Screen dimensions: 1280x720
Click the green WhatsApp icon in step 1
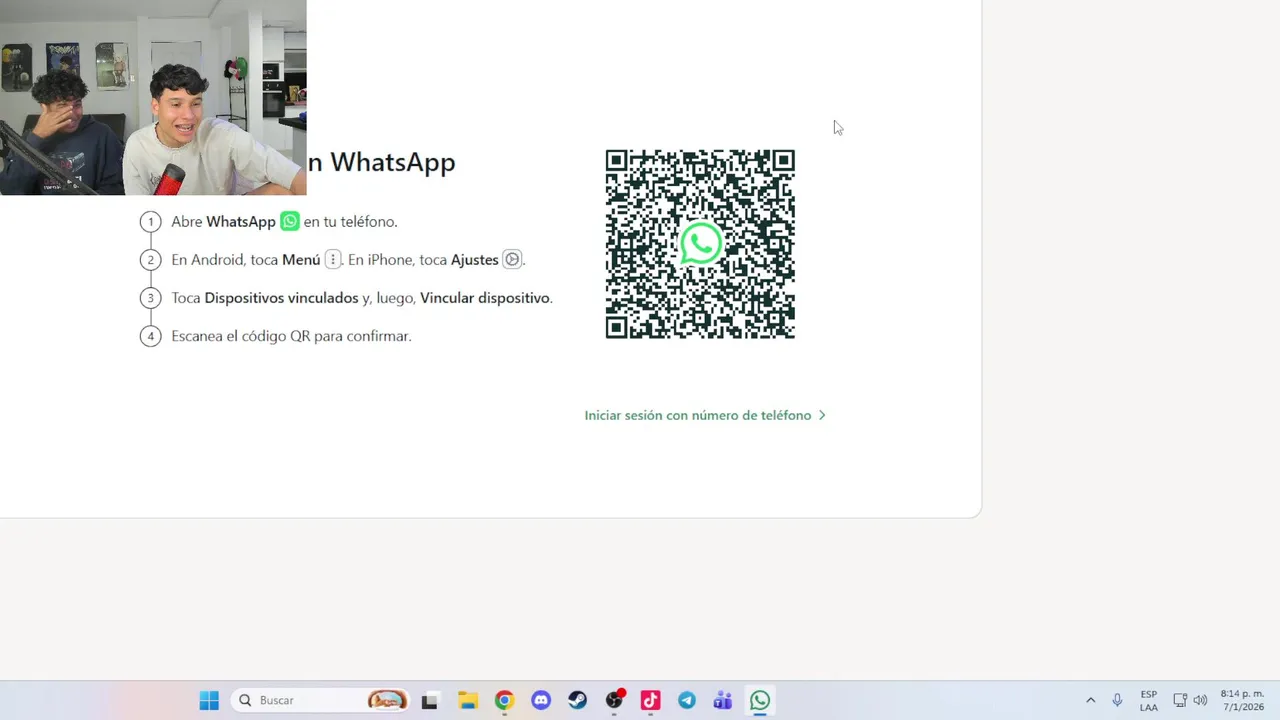(290, 221)
